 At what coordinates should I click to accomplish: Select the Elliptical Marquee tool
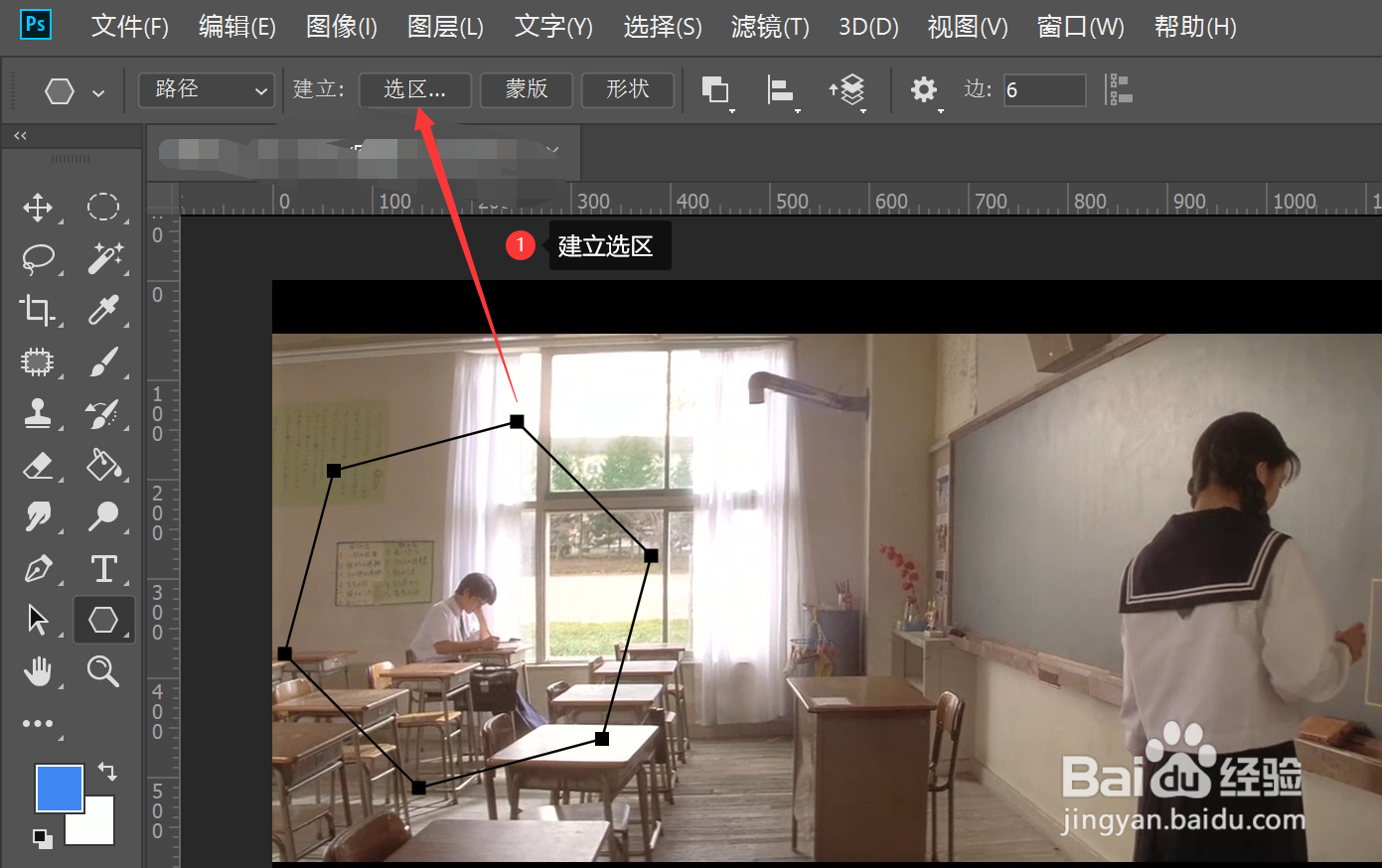[x=103, y=207]
